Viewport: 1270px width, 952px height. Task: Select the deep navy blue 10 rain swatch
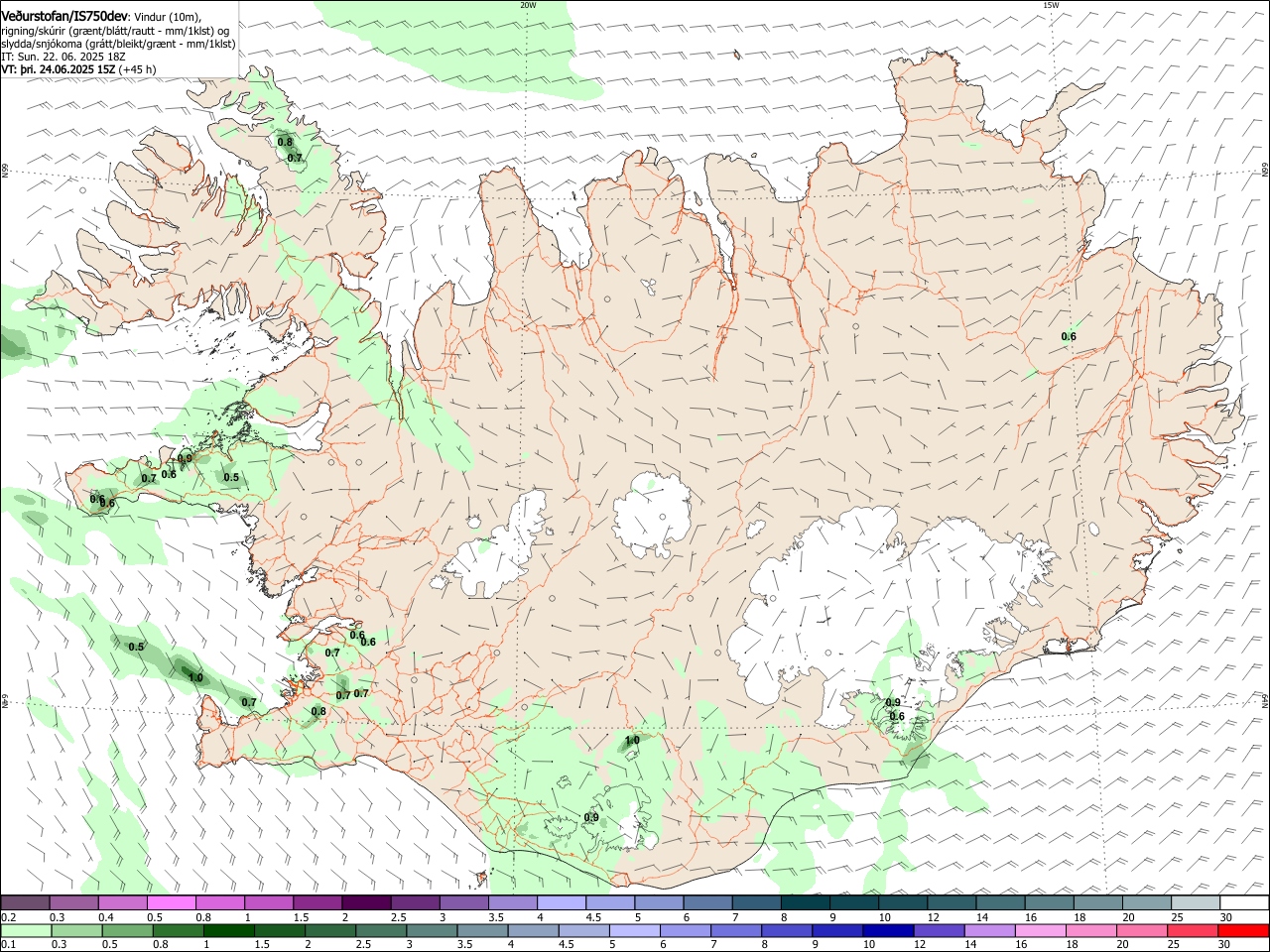[887, 930]
